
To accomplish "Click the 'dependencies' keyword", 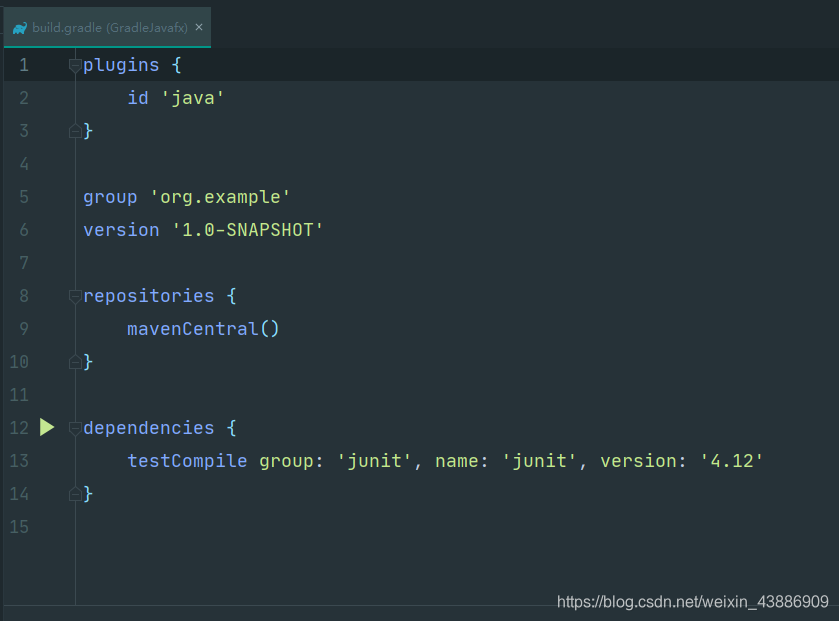I will click(x=149, y=428).
